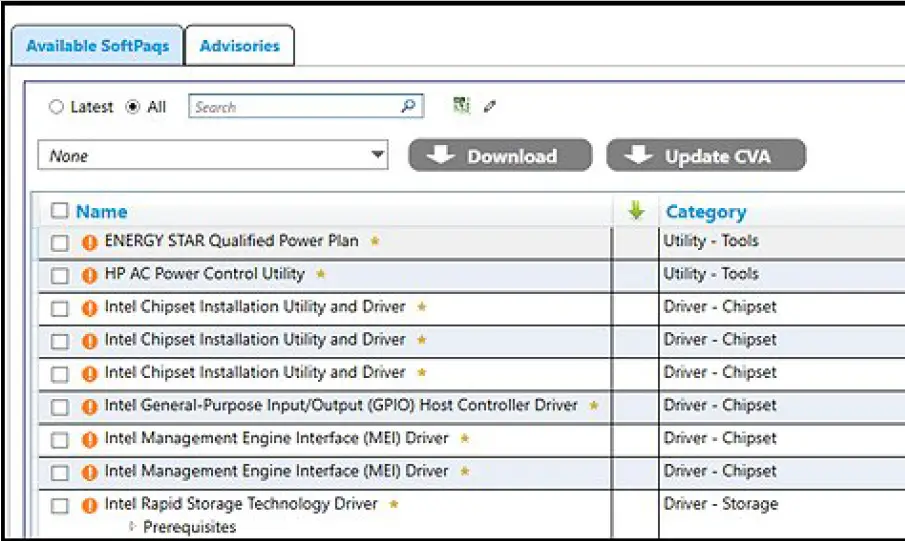Check the HP AC Power Control Utility checkbox

click(x=59, y=275)
